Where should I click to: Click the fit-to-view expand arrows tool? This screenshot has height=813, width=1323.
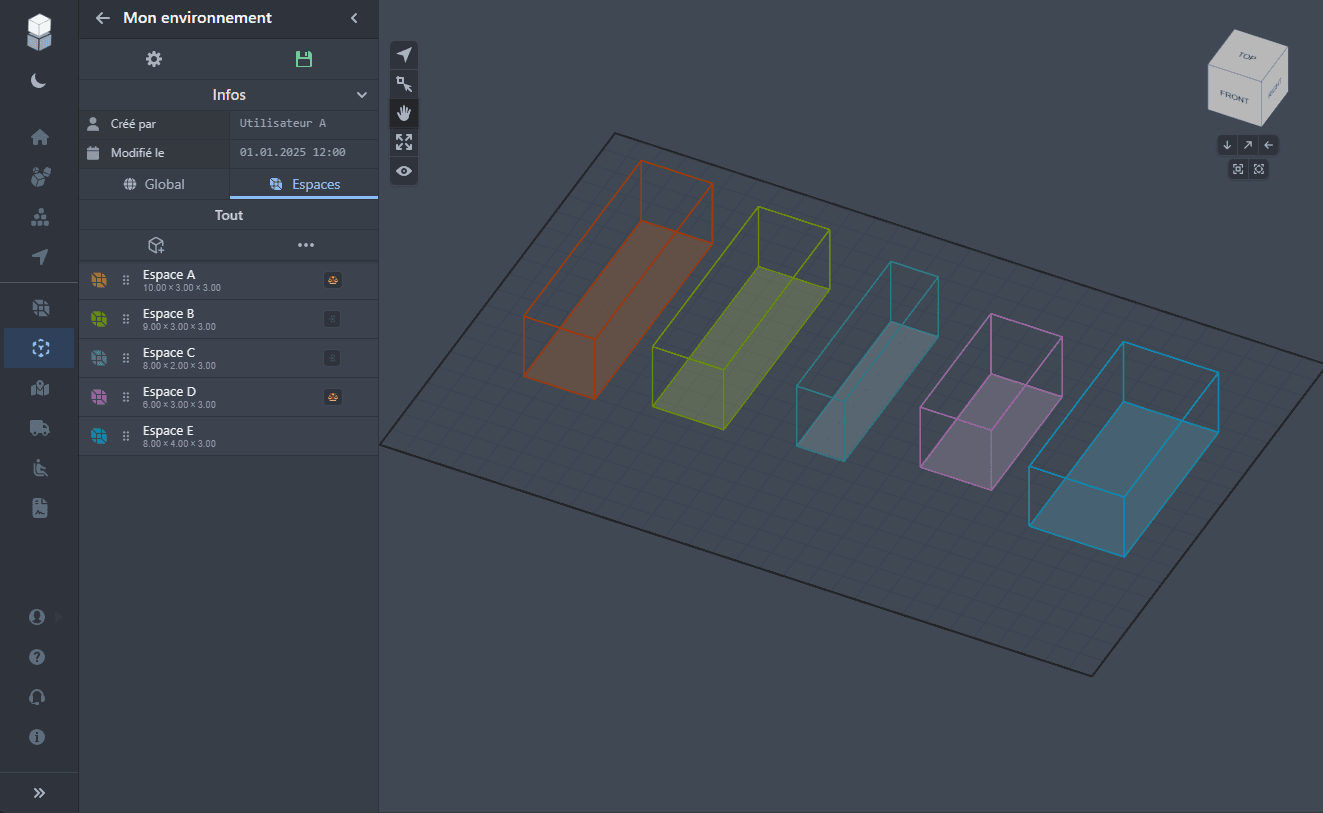click(x=404, y=142)
